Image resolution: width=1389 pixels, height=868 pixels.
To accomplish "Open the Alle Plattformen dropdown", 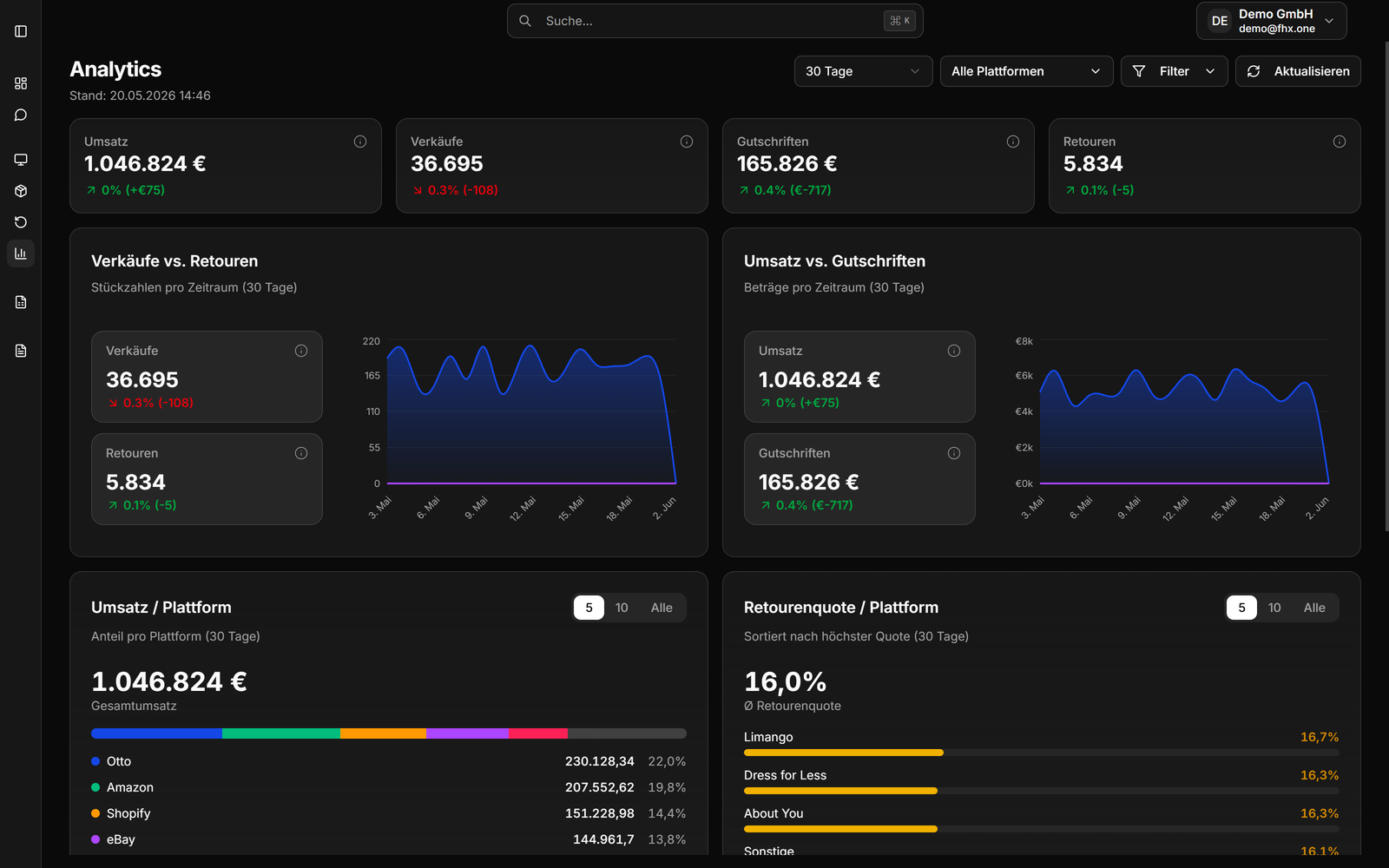I will (x=1026, y=71).
